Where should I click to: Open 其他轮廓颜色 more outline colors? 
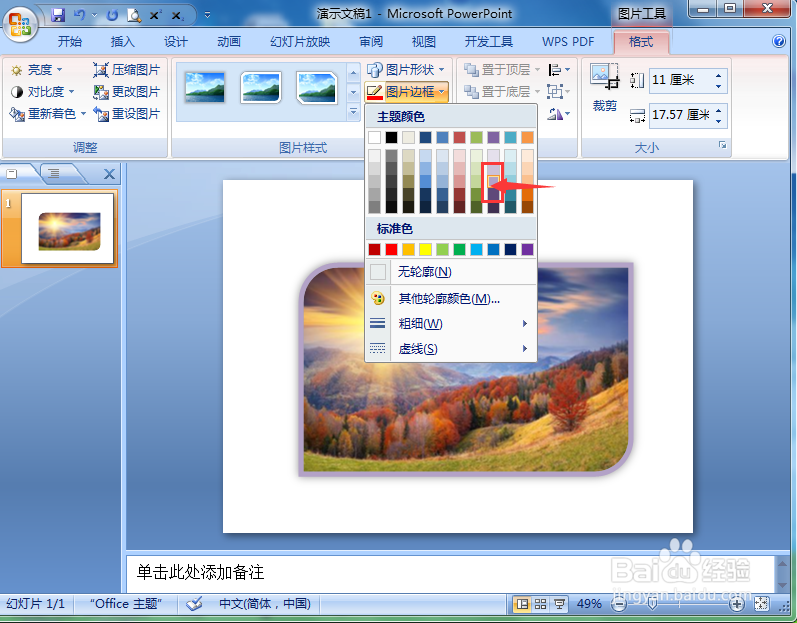[x=451, y=299]
